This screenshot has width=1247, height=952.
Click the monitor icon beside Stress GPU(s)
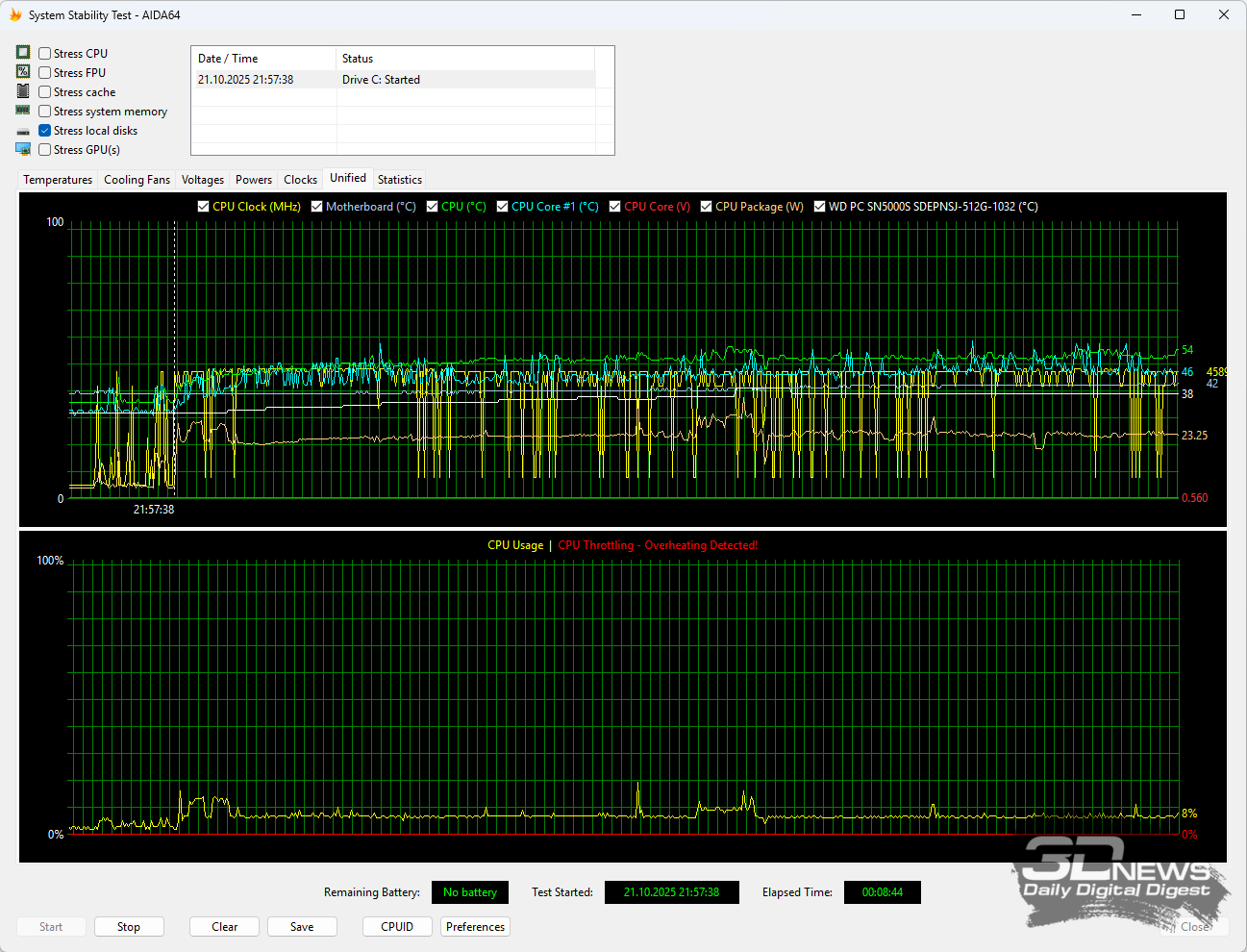(x=23, y=149)
